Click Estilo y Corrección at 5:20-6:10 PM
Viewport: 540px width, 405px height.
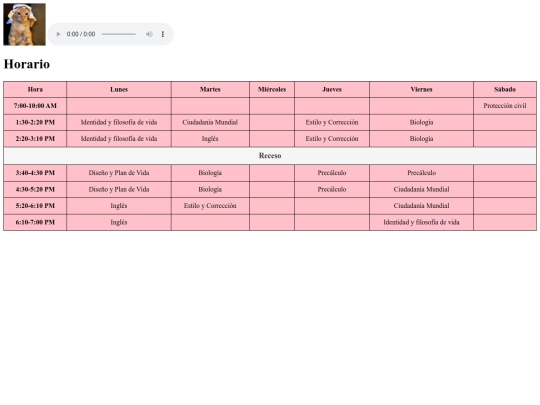(x=210, y=206)
